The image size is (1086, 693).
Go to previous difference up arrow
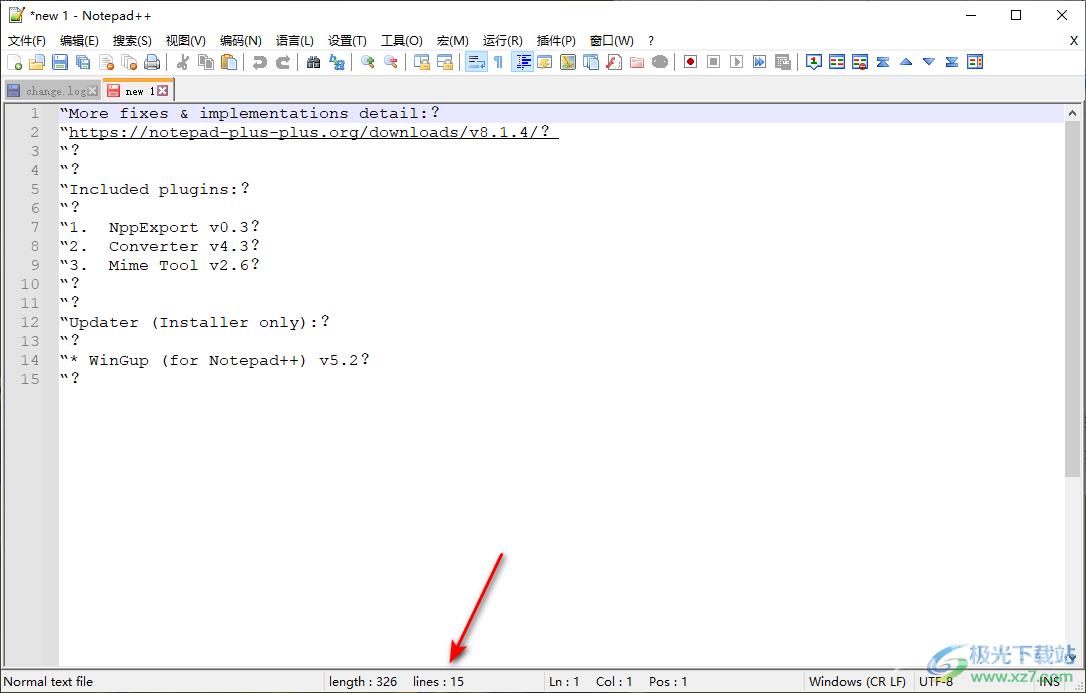tap(906, 62)
